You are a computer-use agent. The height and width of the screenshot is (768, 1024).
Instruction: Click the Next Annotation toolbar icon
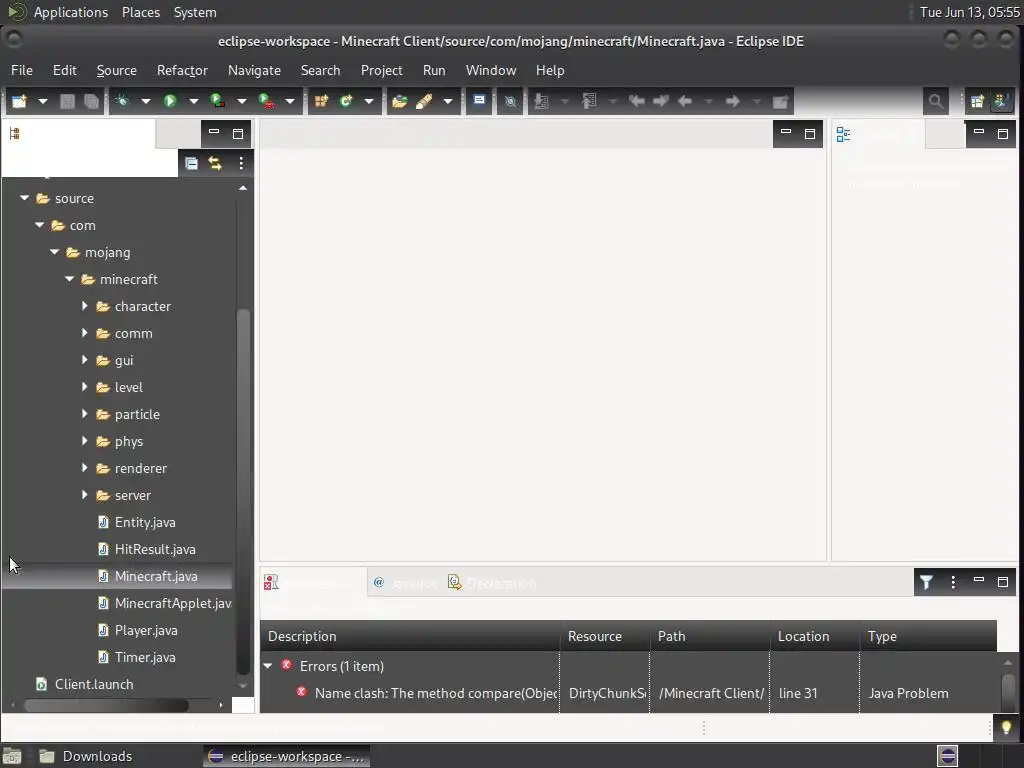541,101
